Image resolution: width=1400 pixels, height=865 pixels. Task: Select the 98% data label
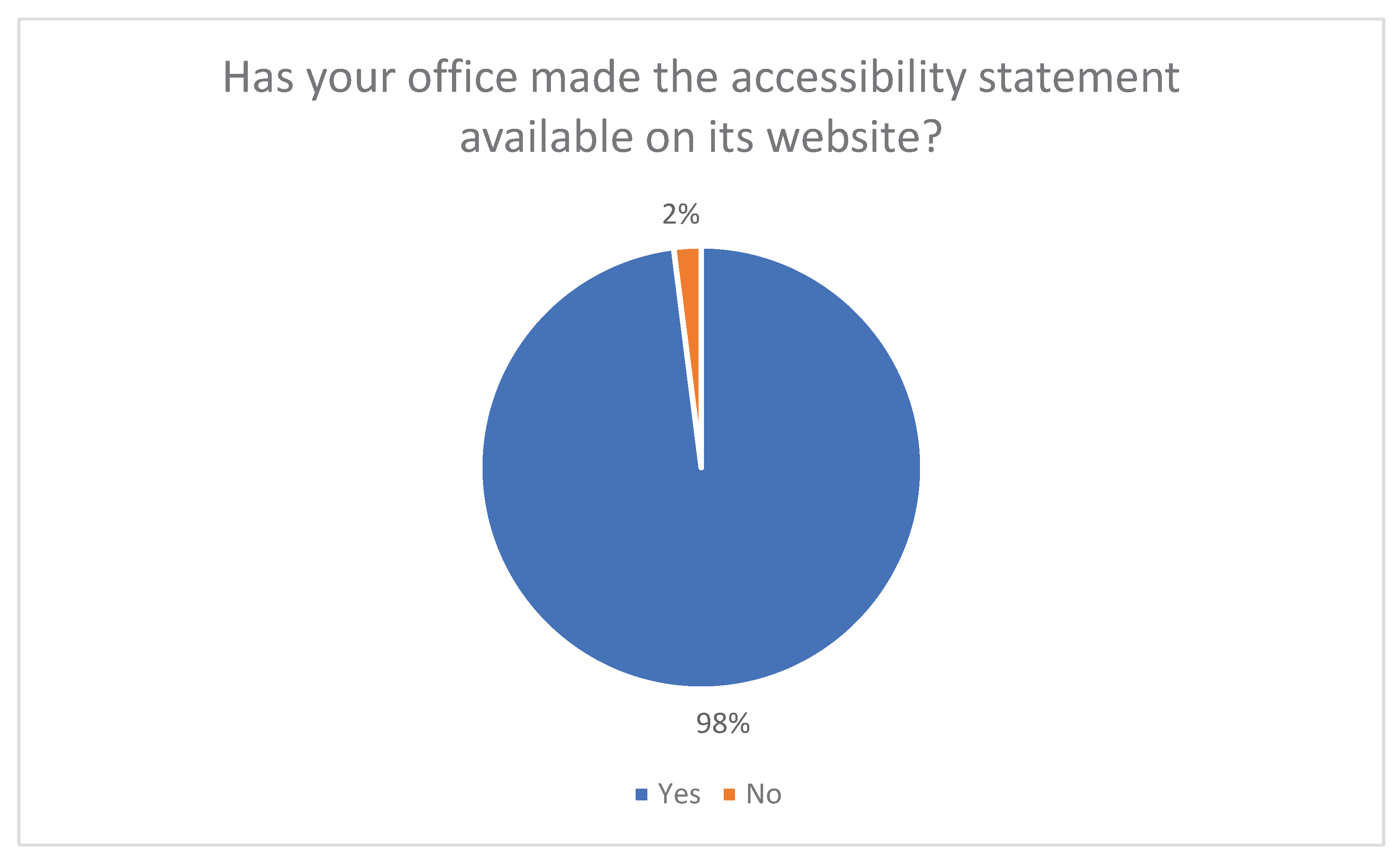click(x=722, y=724)
